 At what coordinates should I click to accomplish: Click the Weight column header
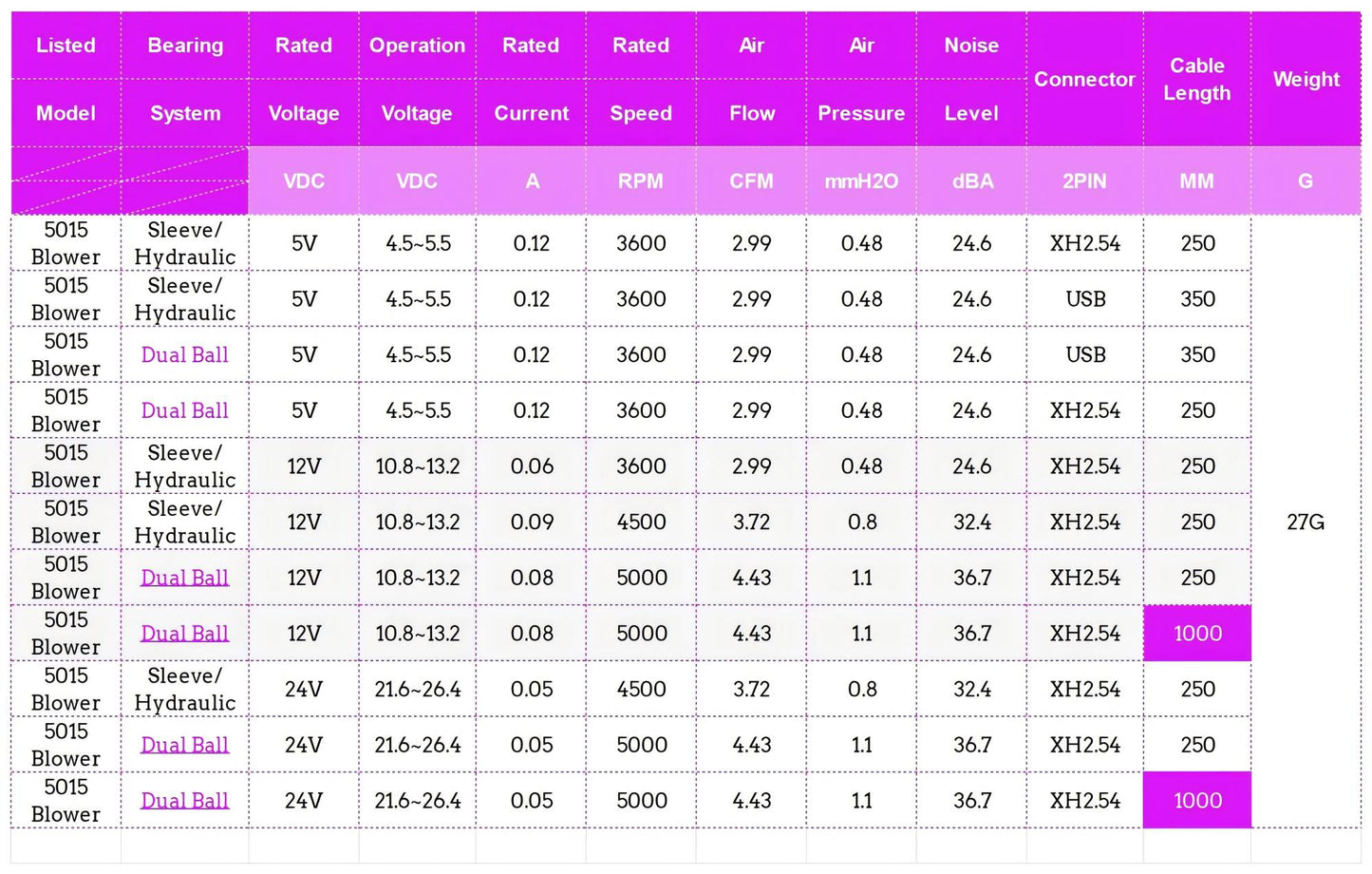[x=1306, y=80]
